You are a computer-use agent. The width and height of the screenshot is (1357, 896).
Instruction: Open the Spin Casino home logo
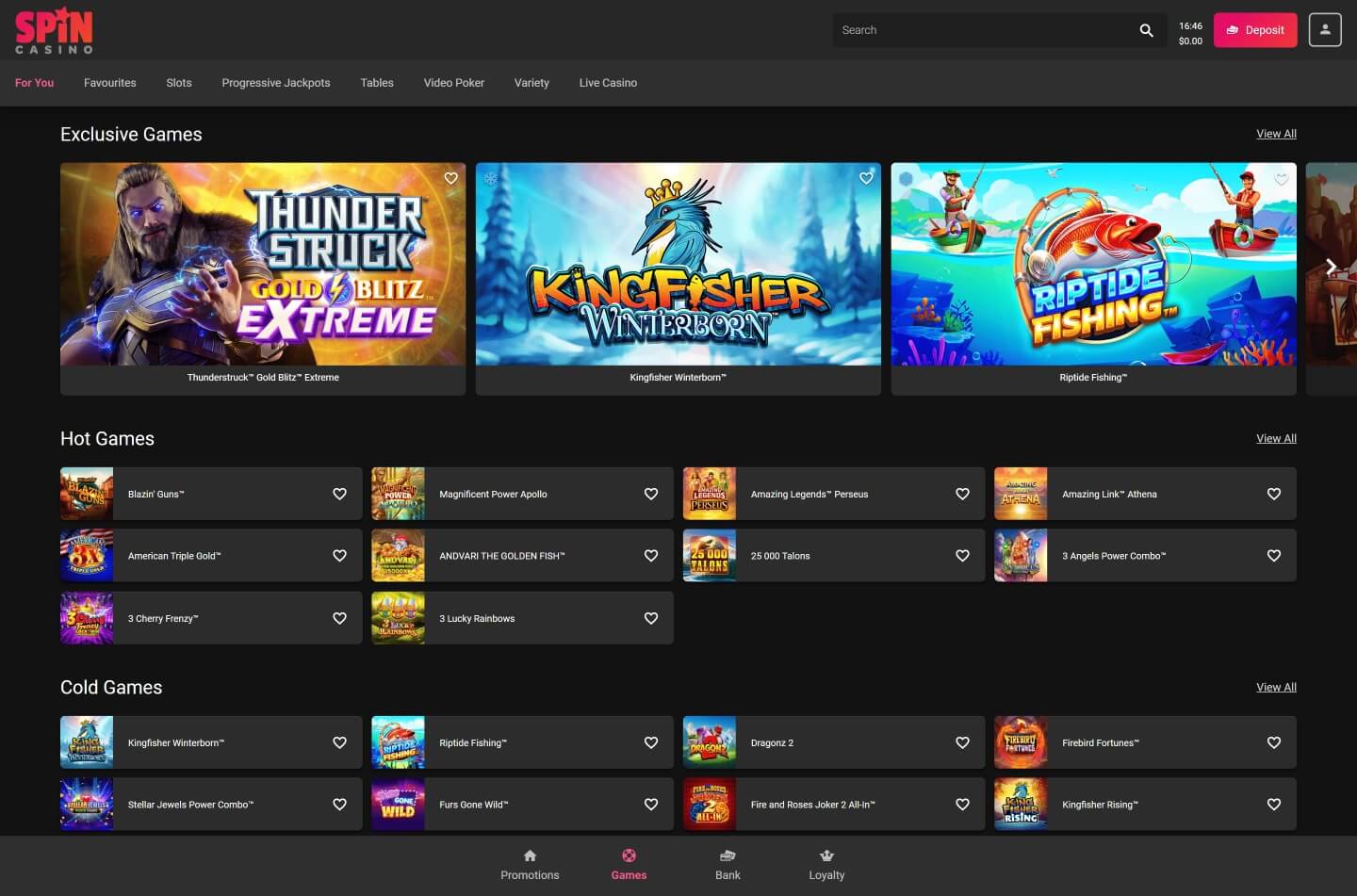point(54,29)
